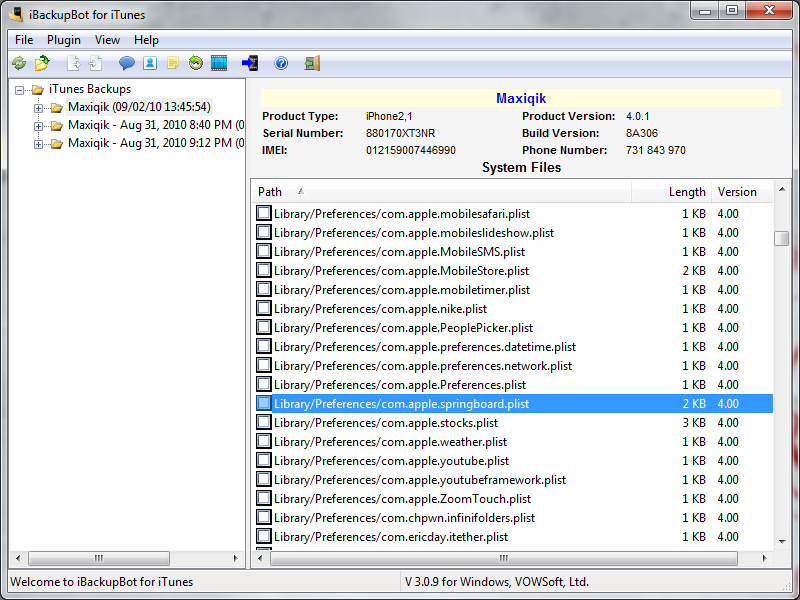Click the Restore to iPhone icon
This screenshot has width=800, height=600.
point(250,63)
